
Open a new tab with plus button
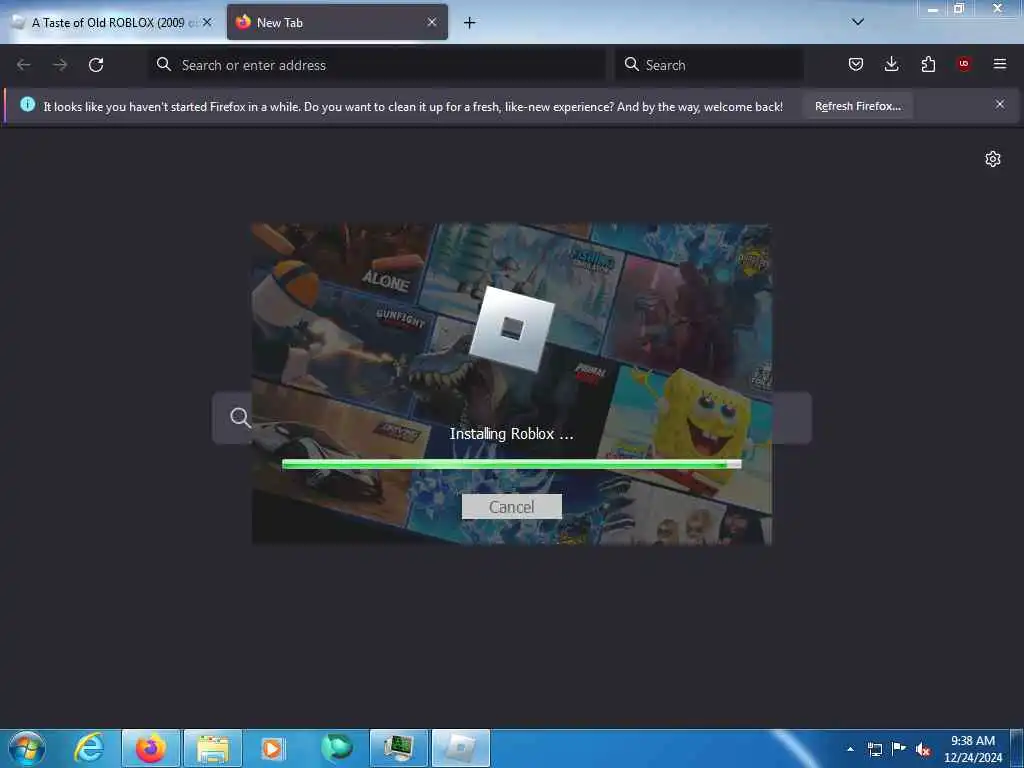pyautogui.click(x=470, y=22)
